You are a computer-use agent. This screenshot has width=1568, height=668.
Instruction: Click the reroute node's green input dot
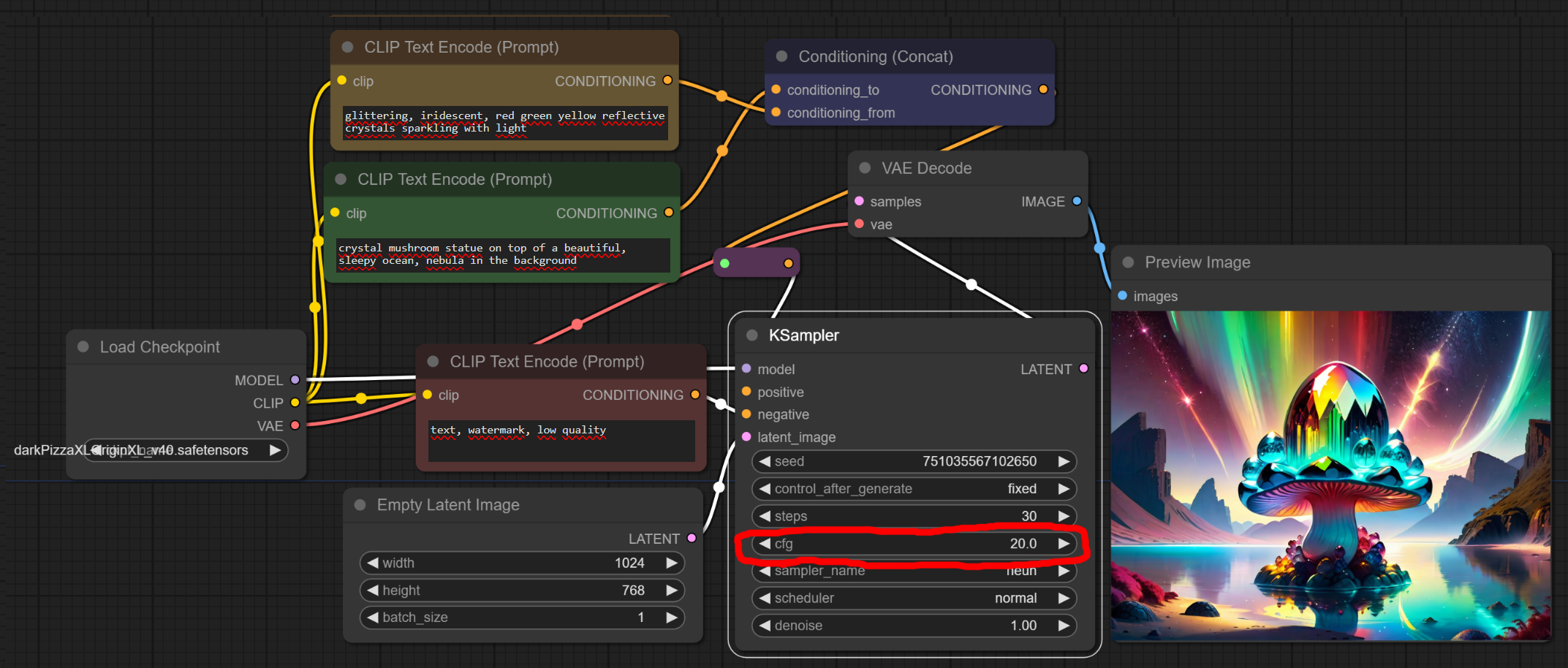point(724,263)
